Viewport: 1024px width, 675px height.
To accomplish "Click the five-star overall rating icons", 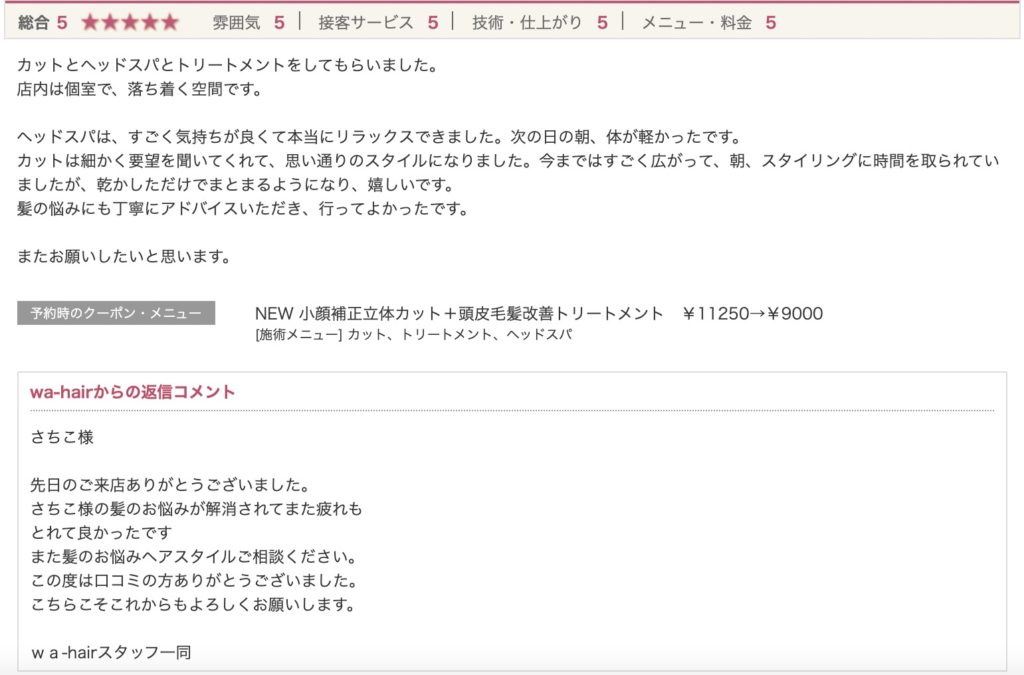I will point(130,23).
